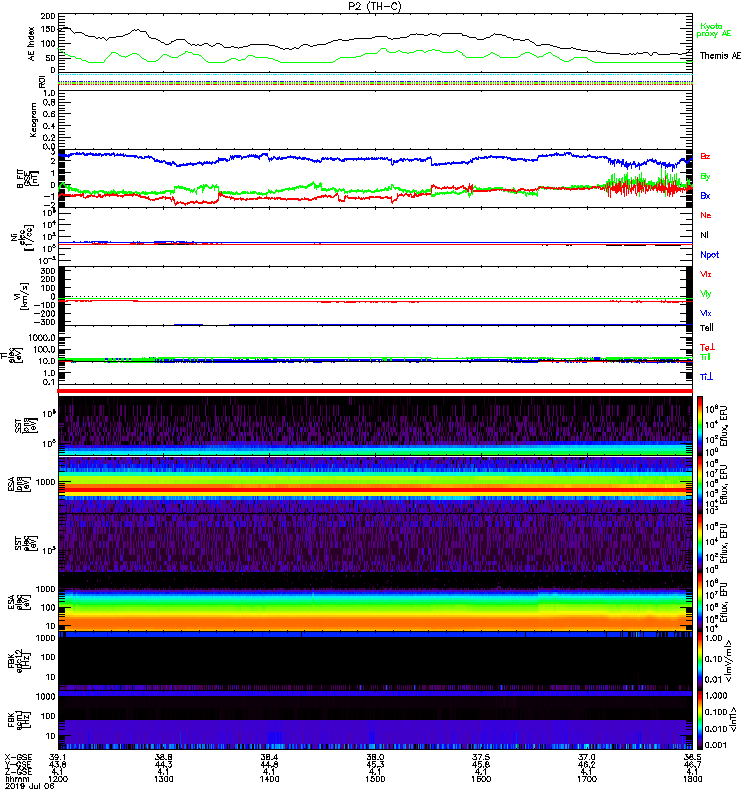The height and width of the screenshot is (800, 750).
Task: Click the Keogram axis label
Action: point(33,120)
